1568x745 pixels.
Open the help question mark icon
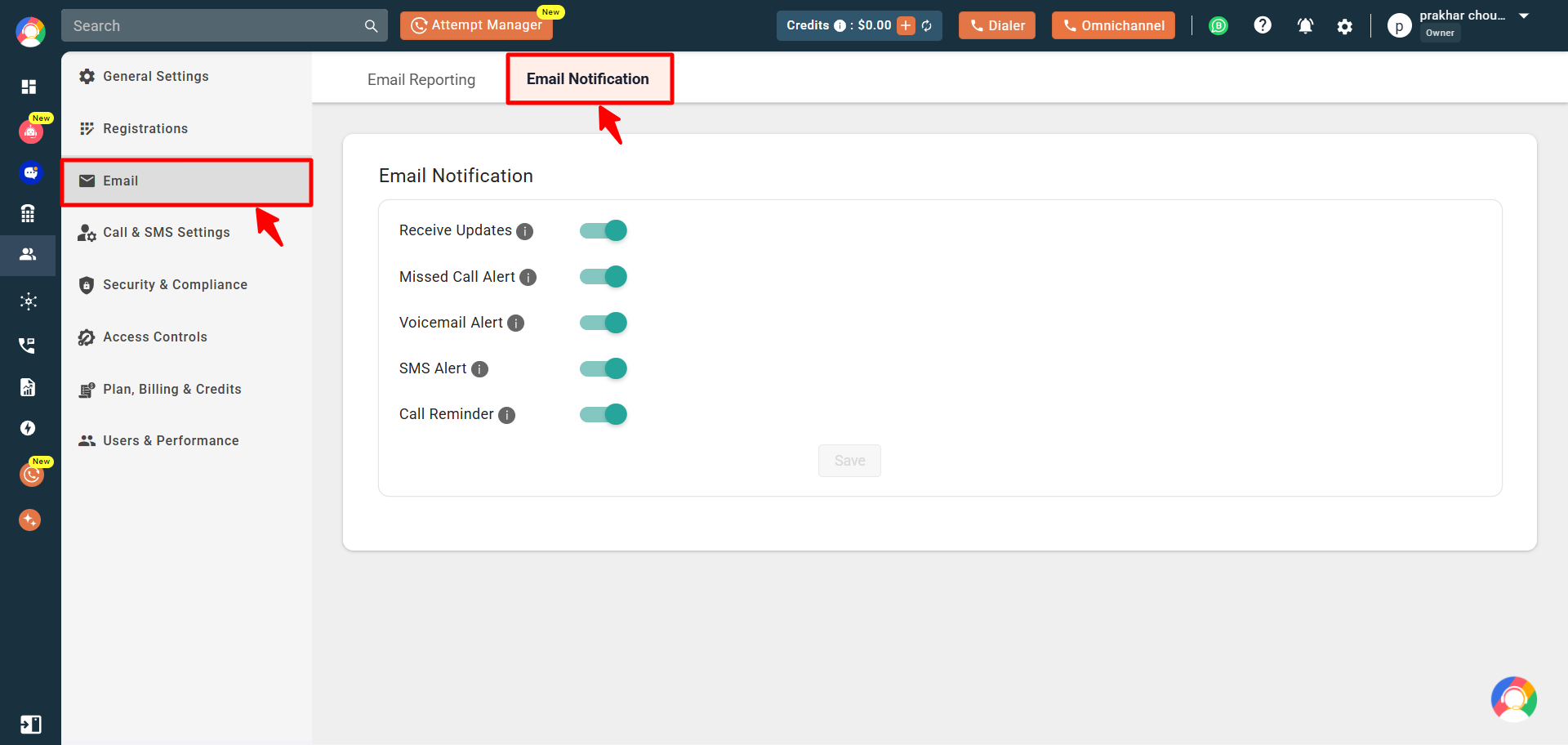(1263, 25)
